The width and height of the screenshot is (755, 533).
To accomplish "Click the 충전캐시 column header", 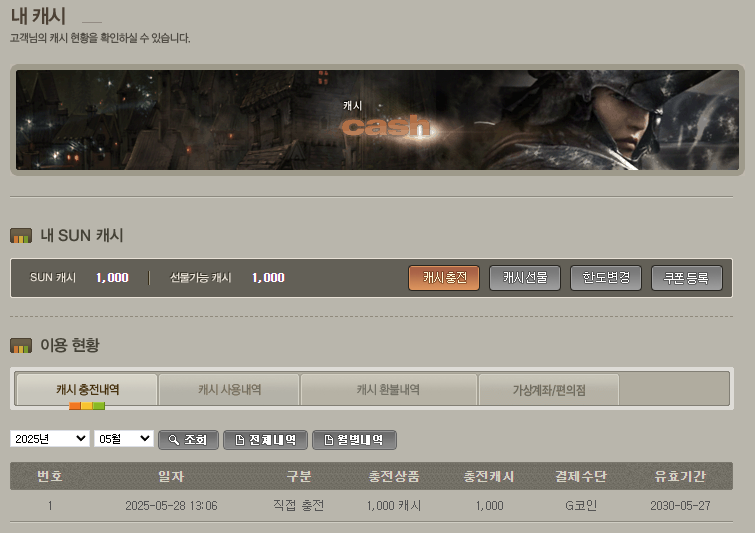I will (489, 476).
